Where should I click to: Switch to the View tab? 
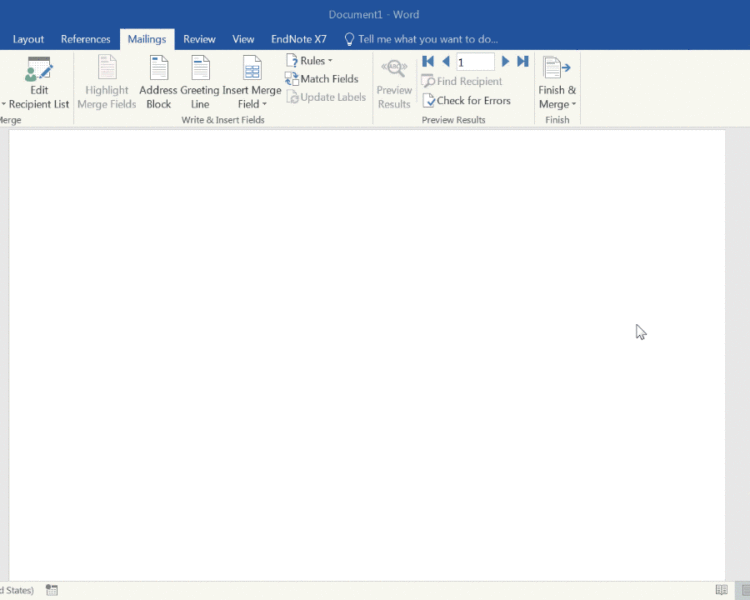(x=243, y=39)
